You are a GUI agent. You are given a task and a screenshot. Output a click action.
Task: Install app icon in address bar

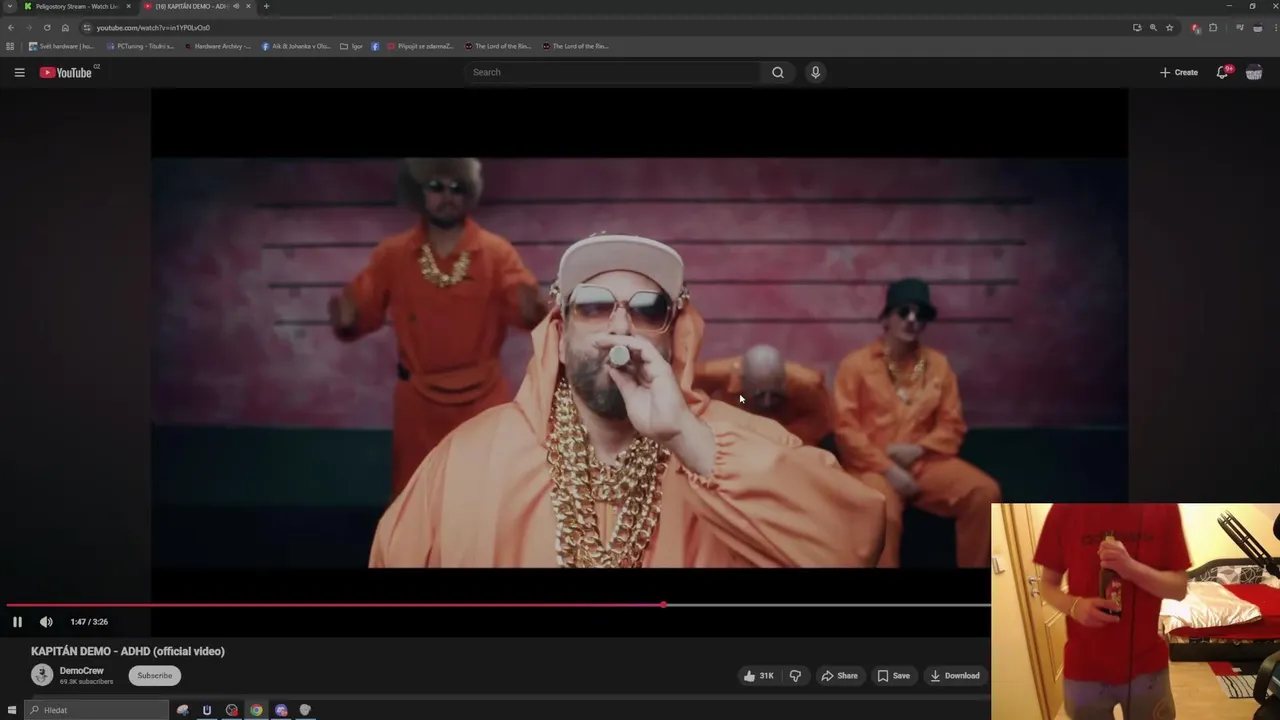click(1137, 28)
